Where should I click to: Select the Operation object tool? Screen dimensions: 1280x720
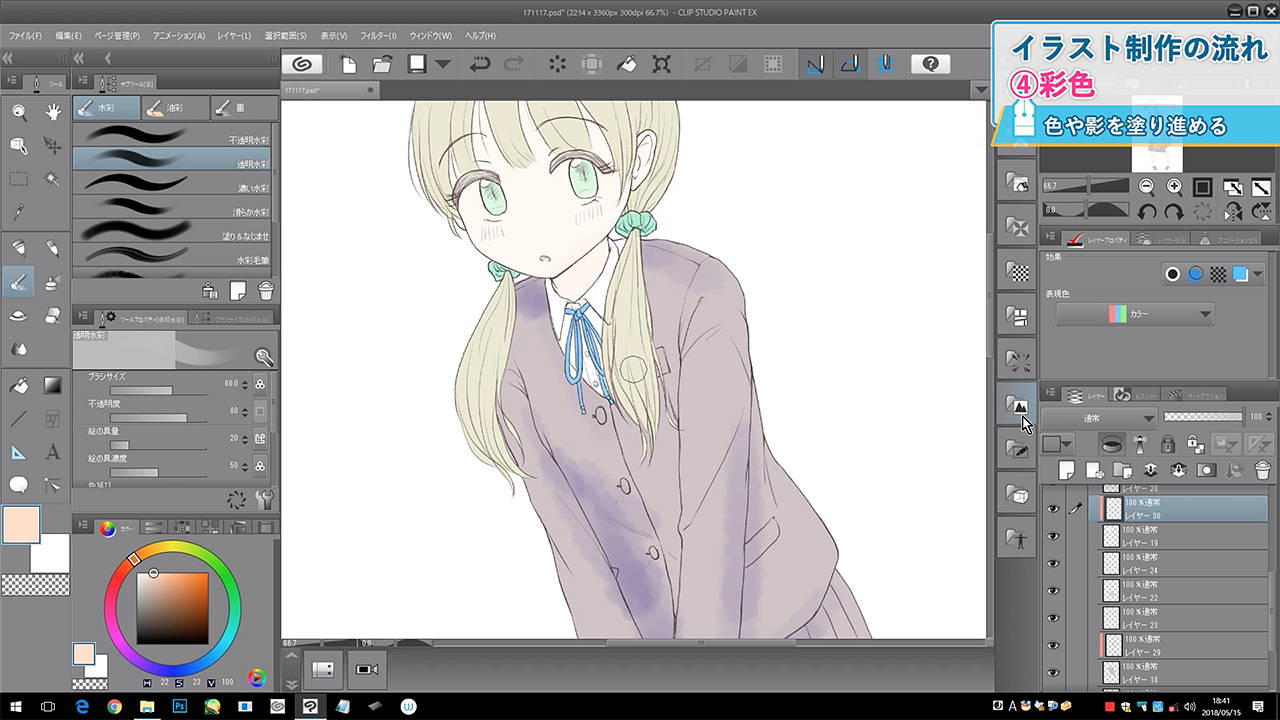click(x=19, y=146)
